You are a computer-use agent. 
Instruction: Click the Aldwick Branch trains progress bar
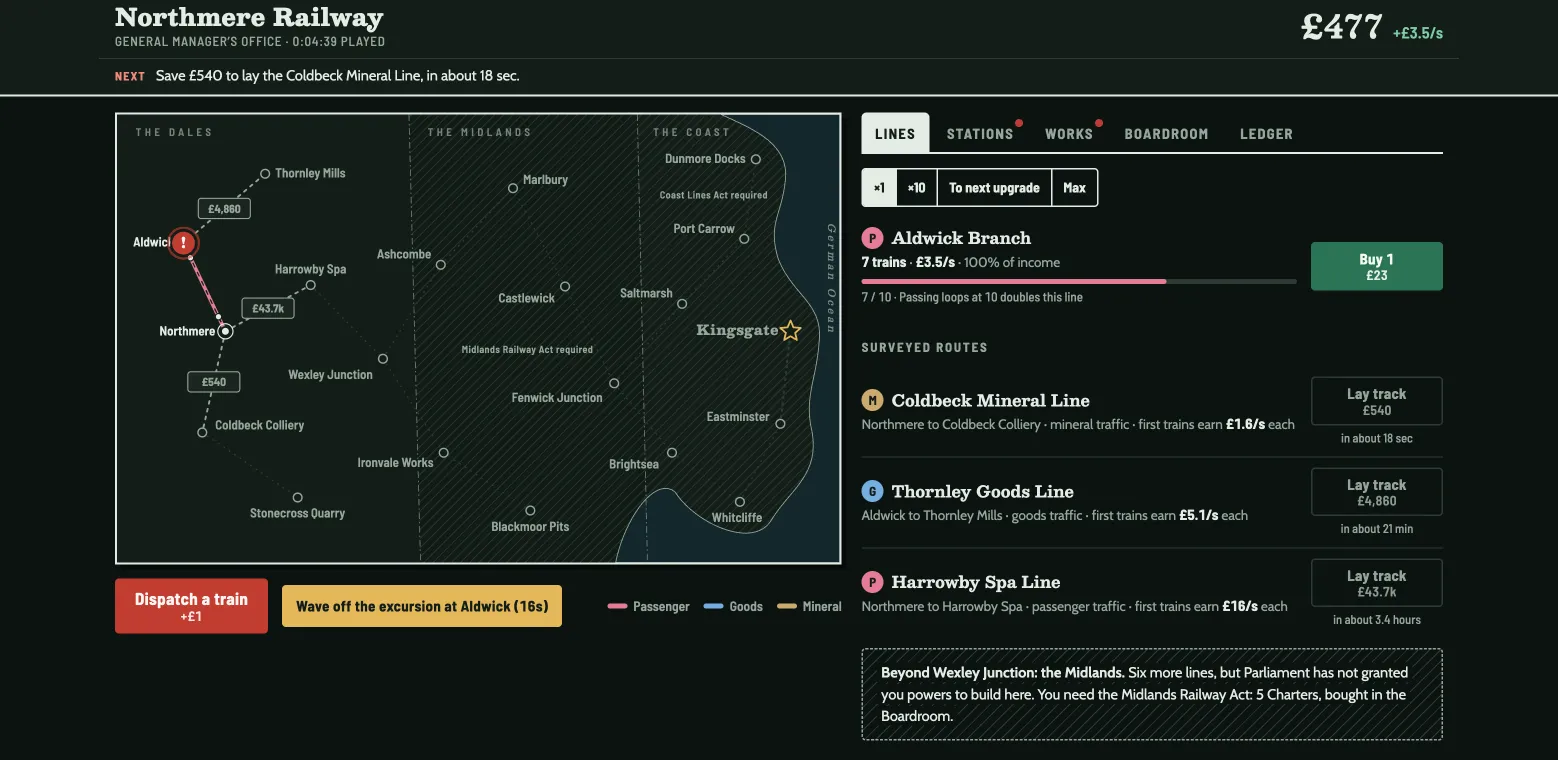pos(1079,282)
